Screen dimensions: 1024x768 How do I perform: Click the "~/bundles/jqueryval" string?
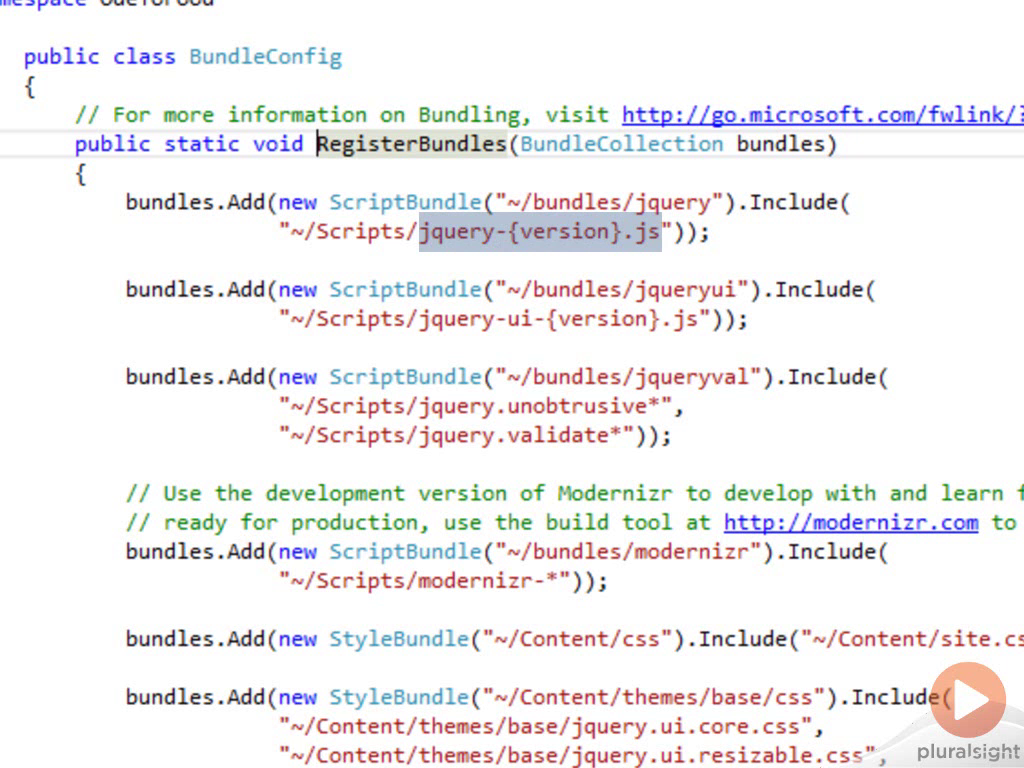click(628, 377)
